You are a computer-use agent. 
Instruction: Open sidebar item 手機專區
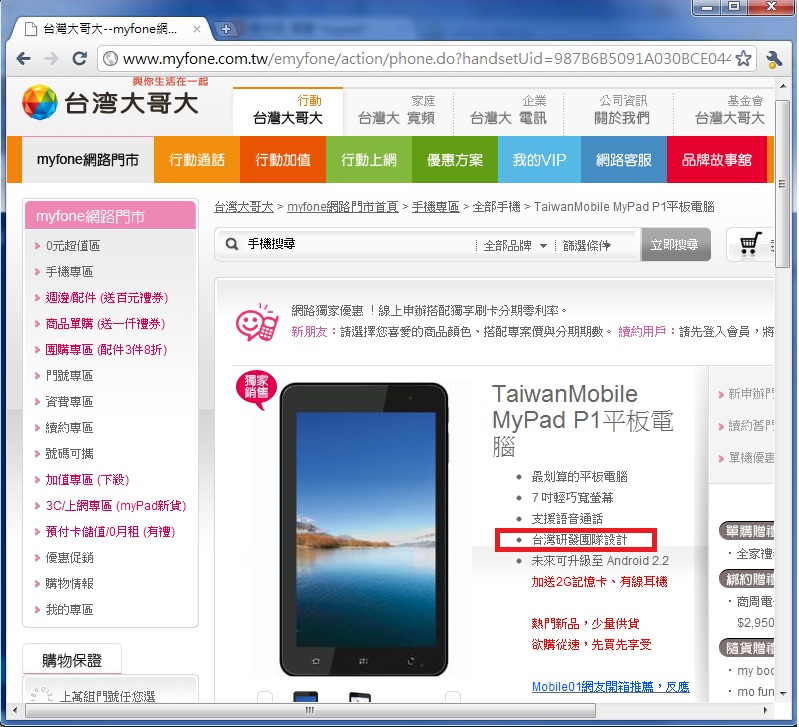click(69, 272)
